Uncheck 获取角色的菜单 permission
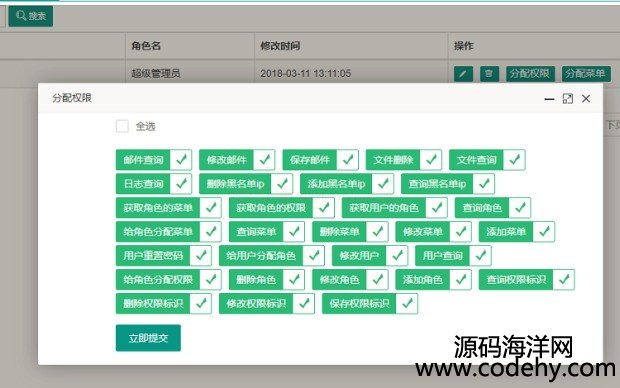620x388 pixels. click(168, 208)
